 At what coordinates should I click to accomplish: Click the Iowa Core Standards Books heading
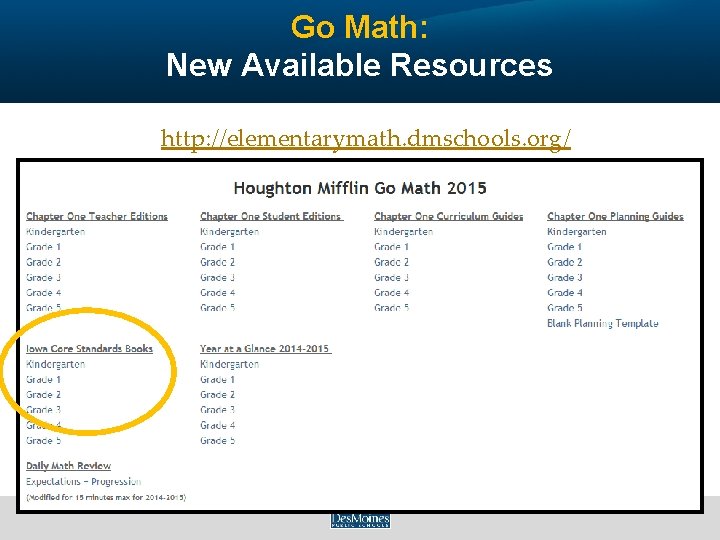pos(90,349)
